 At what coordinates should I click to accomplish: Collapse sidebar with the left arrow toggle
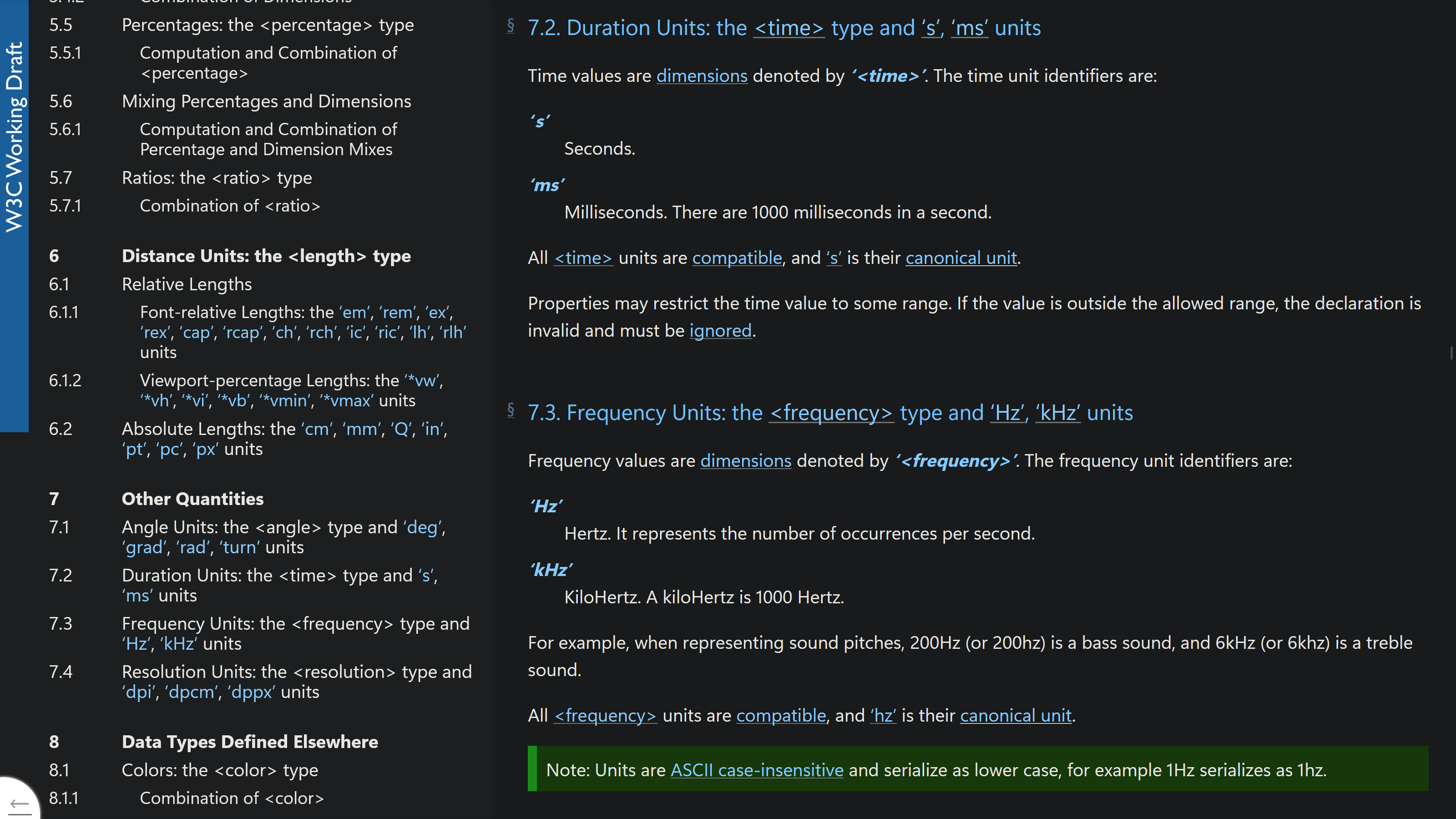click(19, 804)
